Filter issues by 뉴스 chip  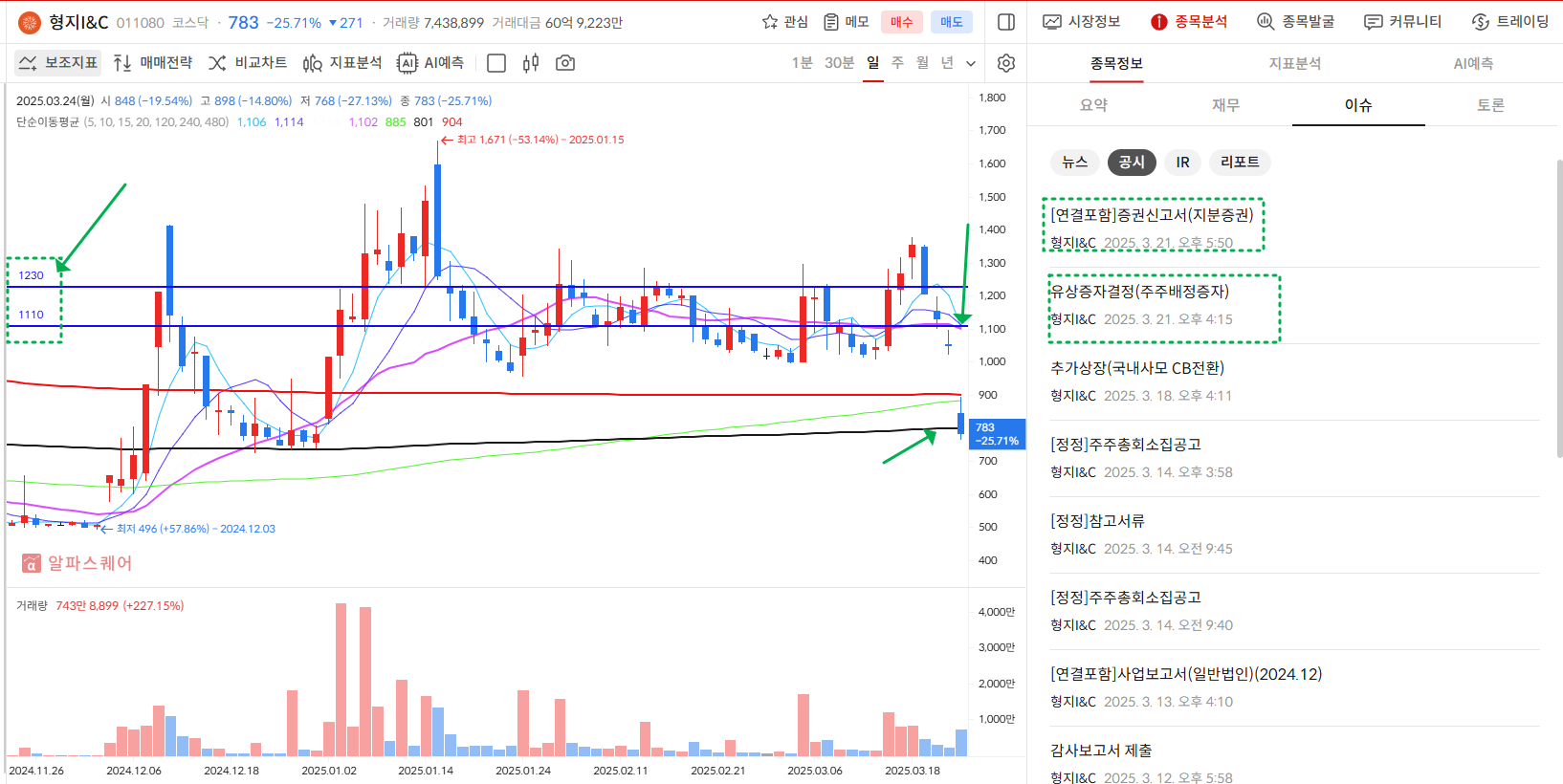pyautogui.click(x=1075, y=163)
